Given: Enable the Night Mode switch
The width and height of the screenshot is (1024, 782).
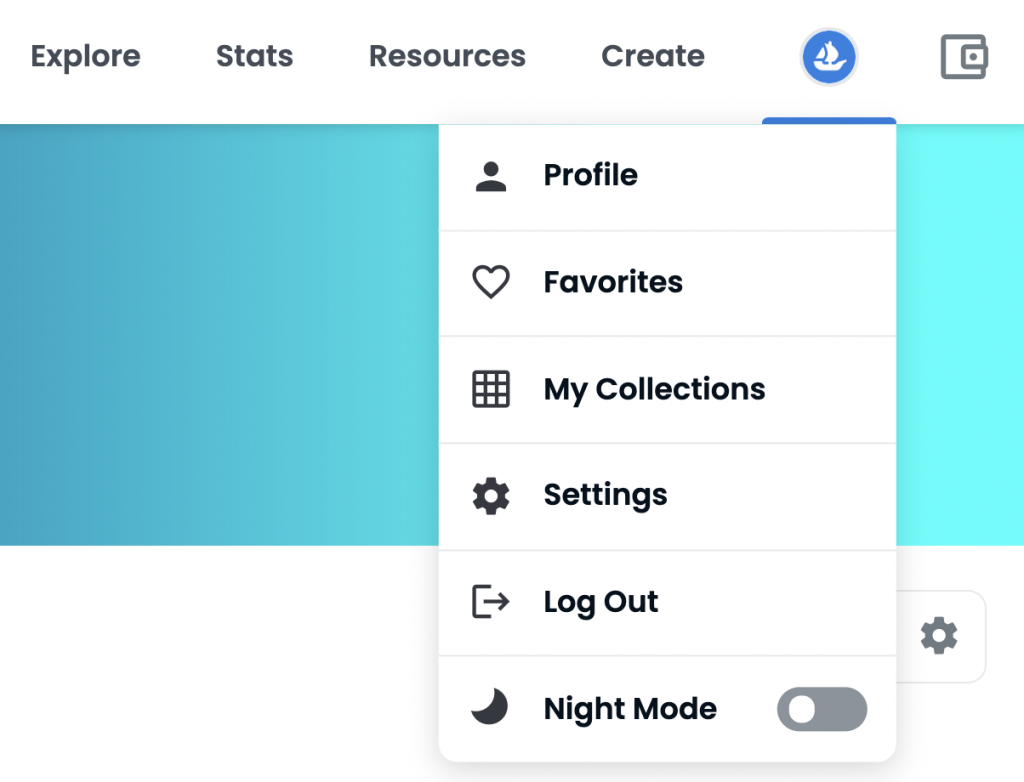Looking at the screenshot, I should pos(821,709).
